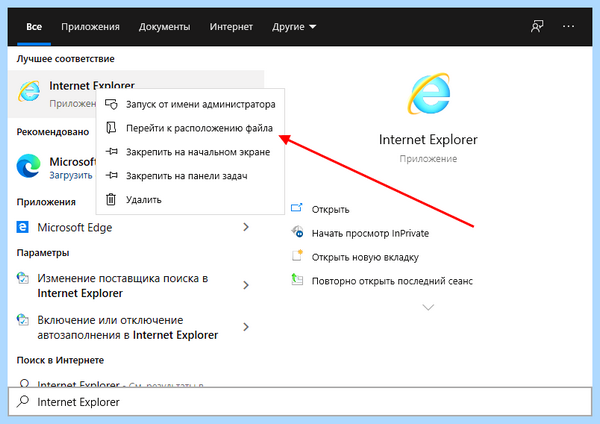Choose Перейти к расположению файла
This screenshot has width=600, height=424.
pos(190,128)
